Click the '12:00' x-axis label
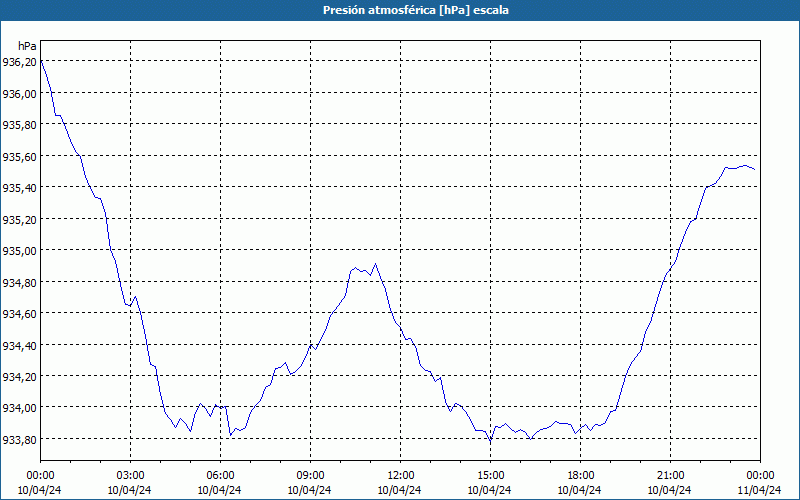The height and width of the screenshot is (500, 800). (x=401, y=476)
